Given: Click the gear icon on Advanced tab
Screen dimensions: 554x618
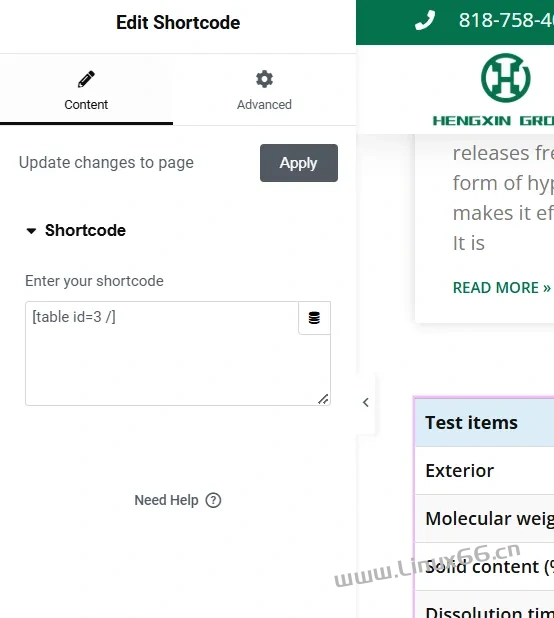Looking at the screenshot, I should coord(264,79).
